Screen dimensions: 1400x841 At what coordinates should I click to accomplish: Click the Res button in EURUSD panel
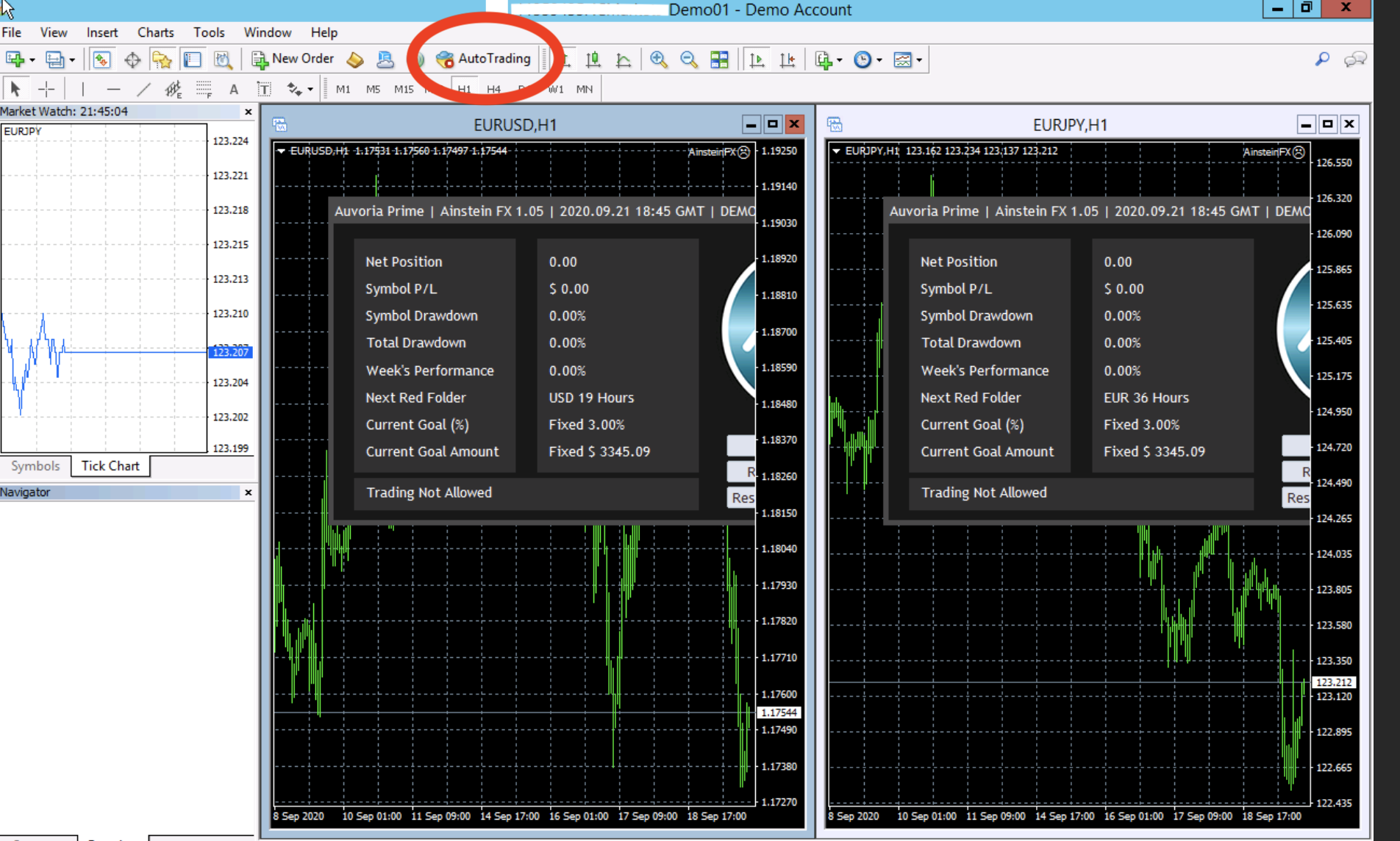click(741, 498)
